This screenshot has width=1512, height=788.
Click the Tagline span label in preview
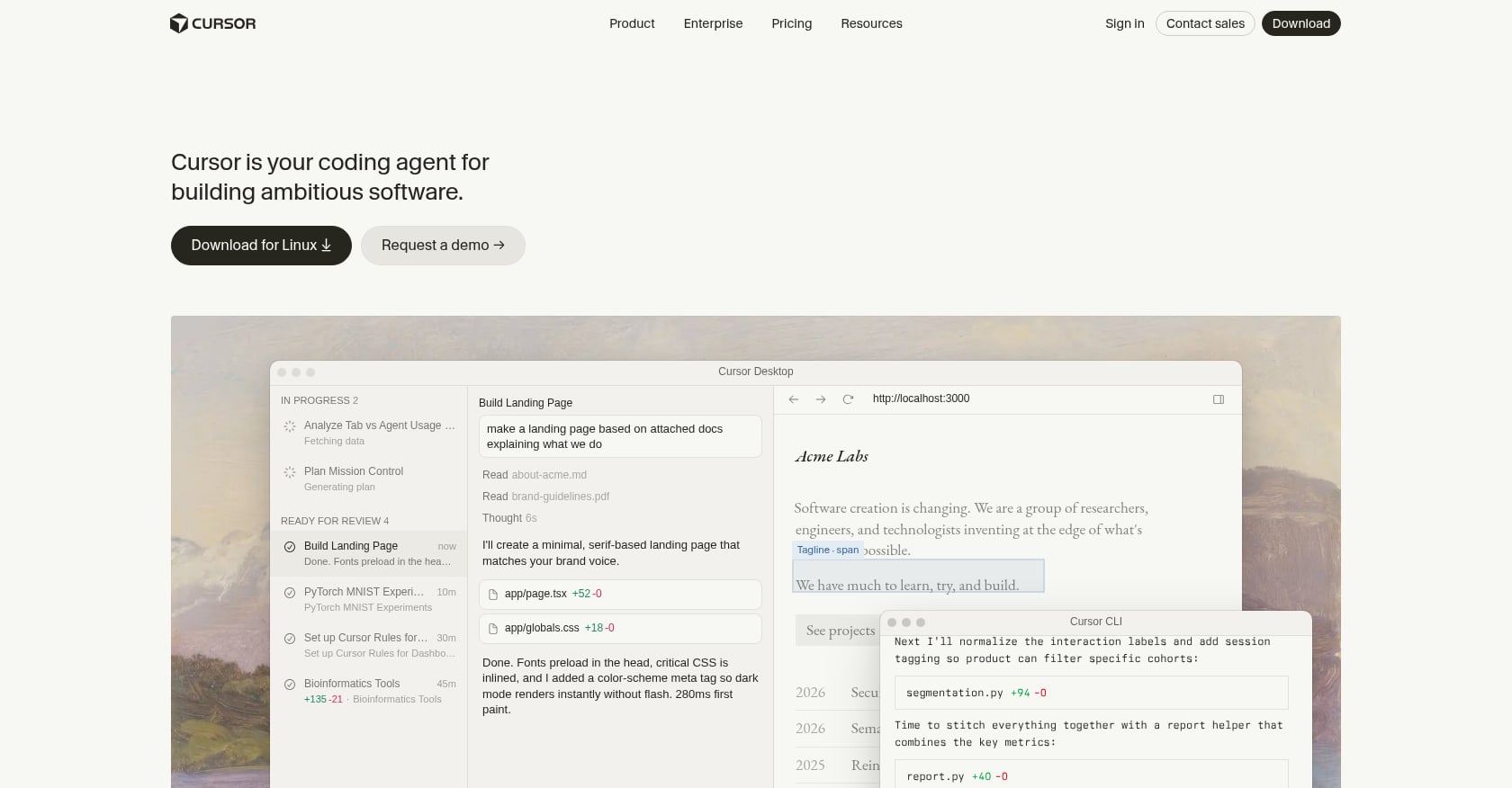tap(828, 550)
